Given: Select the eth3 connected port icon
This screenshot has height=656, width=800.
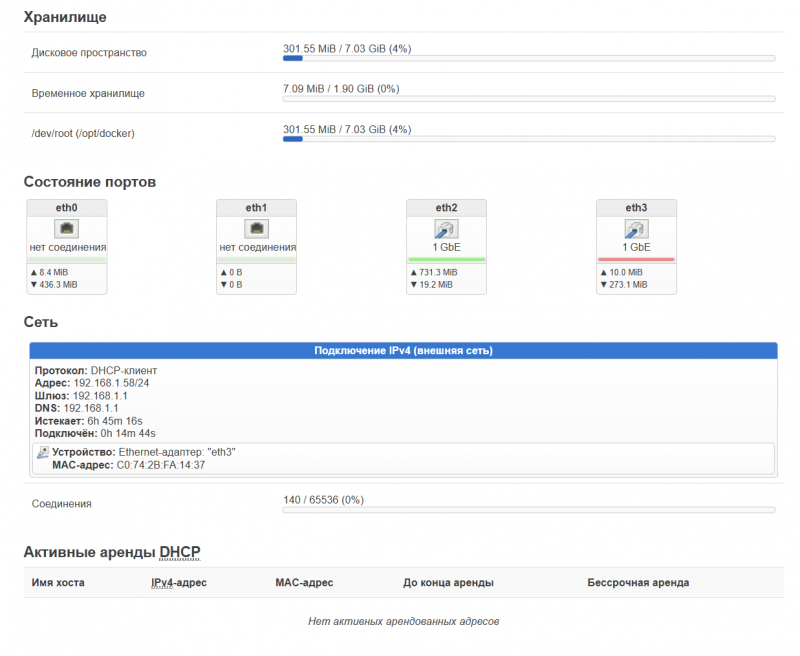Looking at the screenshot, I should 636,229.
